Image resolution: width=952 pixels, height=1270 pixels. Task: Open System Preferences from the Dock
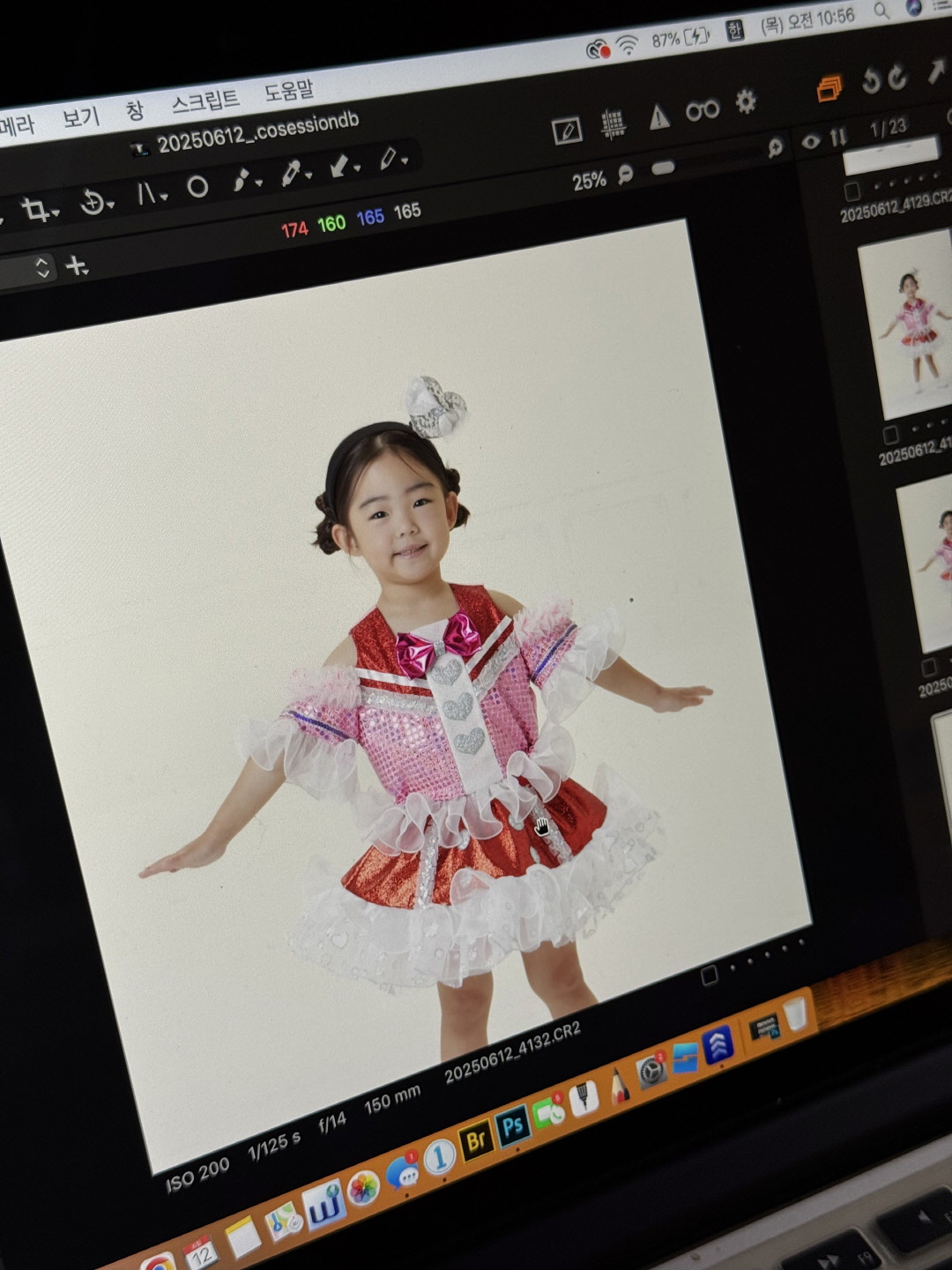(651, 1070)
